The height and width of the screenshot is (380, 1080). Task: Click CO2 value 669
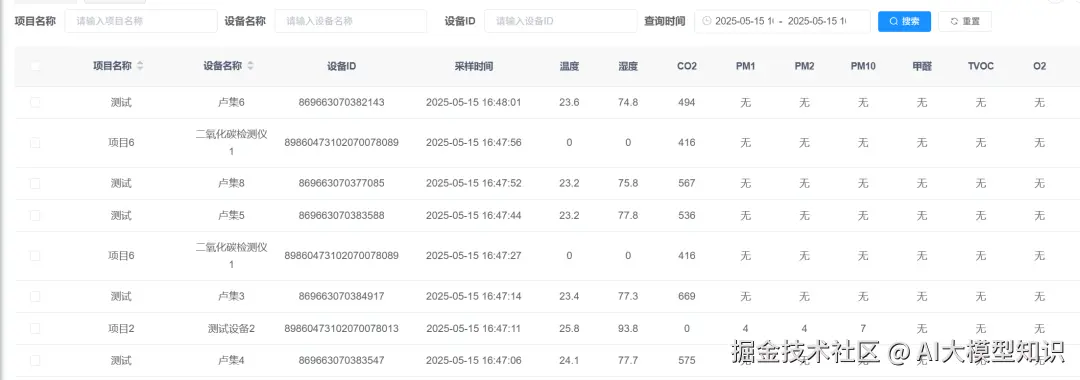687,297
